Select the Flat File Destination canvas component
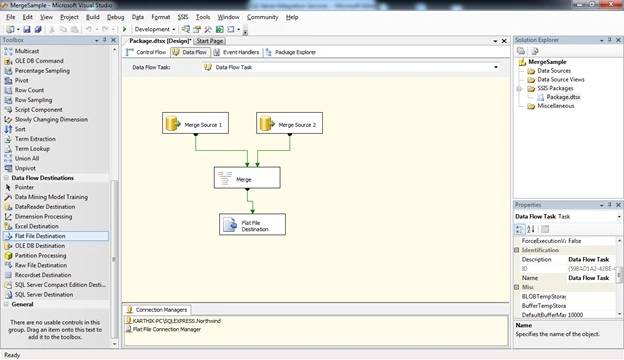 [252, 224]
